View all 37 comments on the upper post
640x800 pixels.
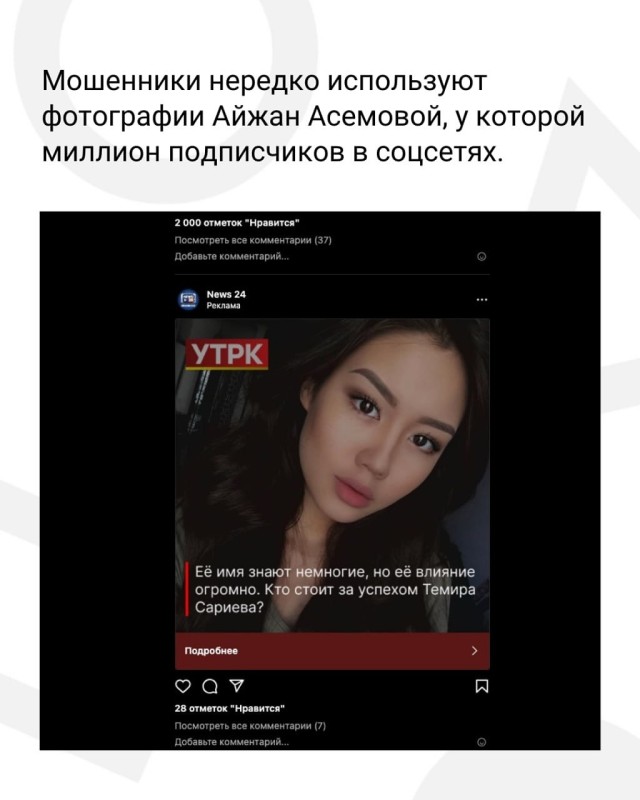pos(253,240)
